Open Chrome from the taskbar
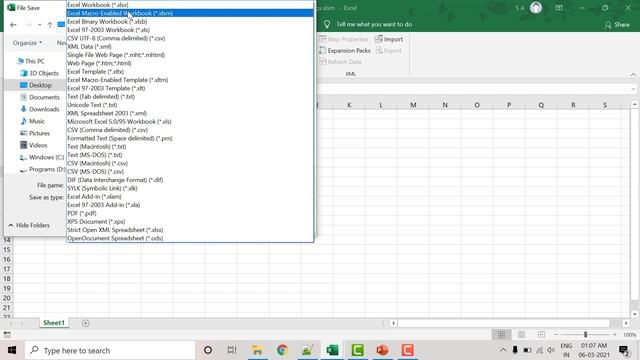Image resolution: width=640 pixels, height=360 pixels. [x=282, y=350]
